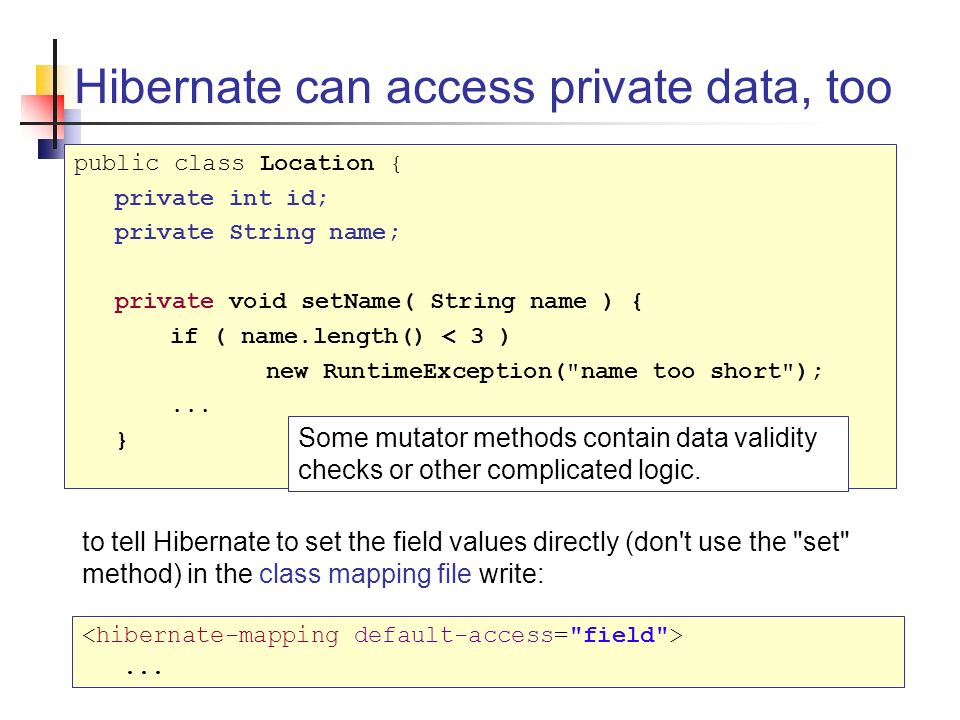The image size is (960, 720).
Task: Click the "if ( name.length() < 3 )" condition
Action: point(340,337)
